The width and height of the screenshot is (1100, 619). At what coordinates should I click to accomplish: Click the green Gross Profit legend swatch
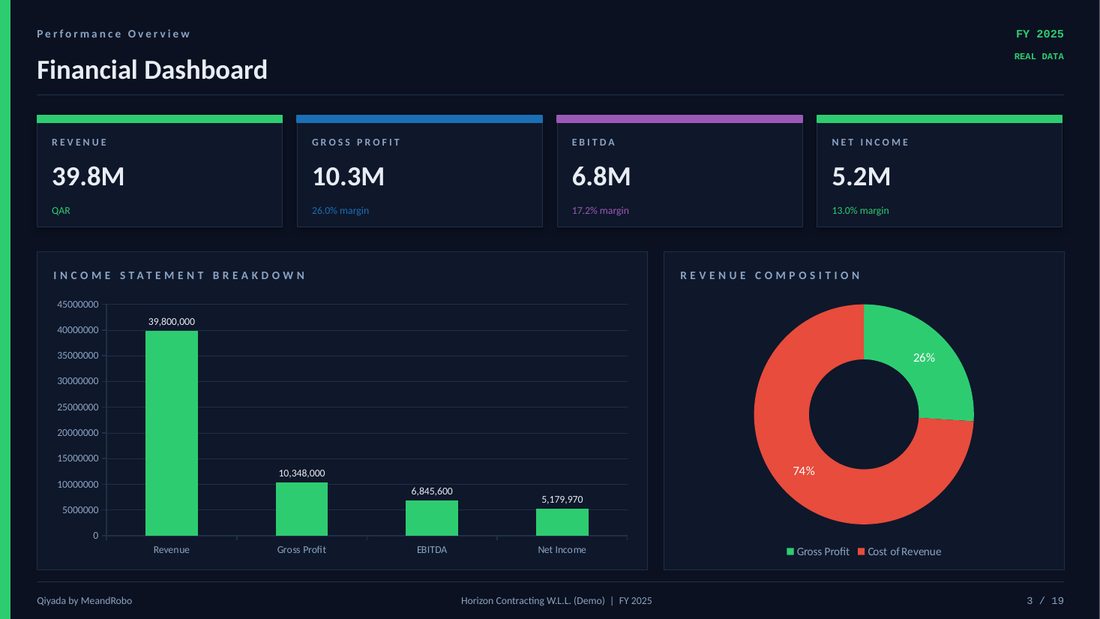(790, 552)
